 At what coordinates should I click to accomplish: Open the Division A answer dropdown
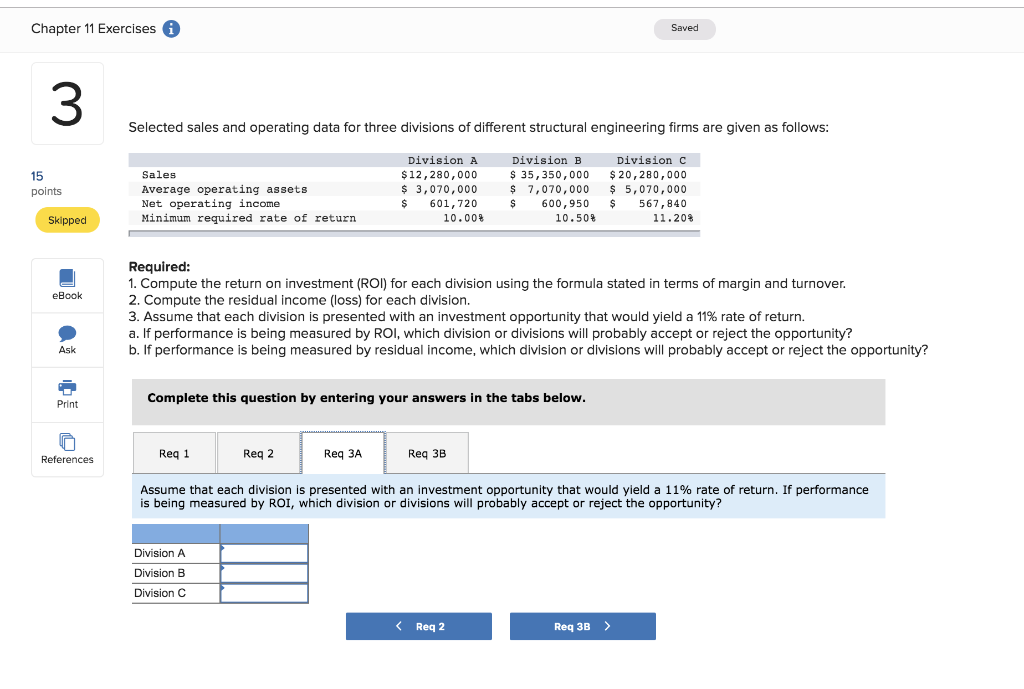[264, 554]
